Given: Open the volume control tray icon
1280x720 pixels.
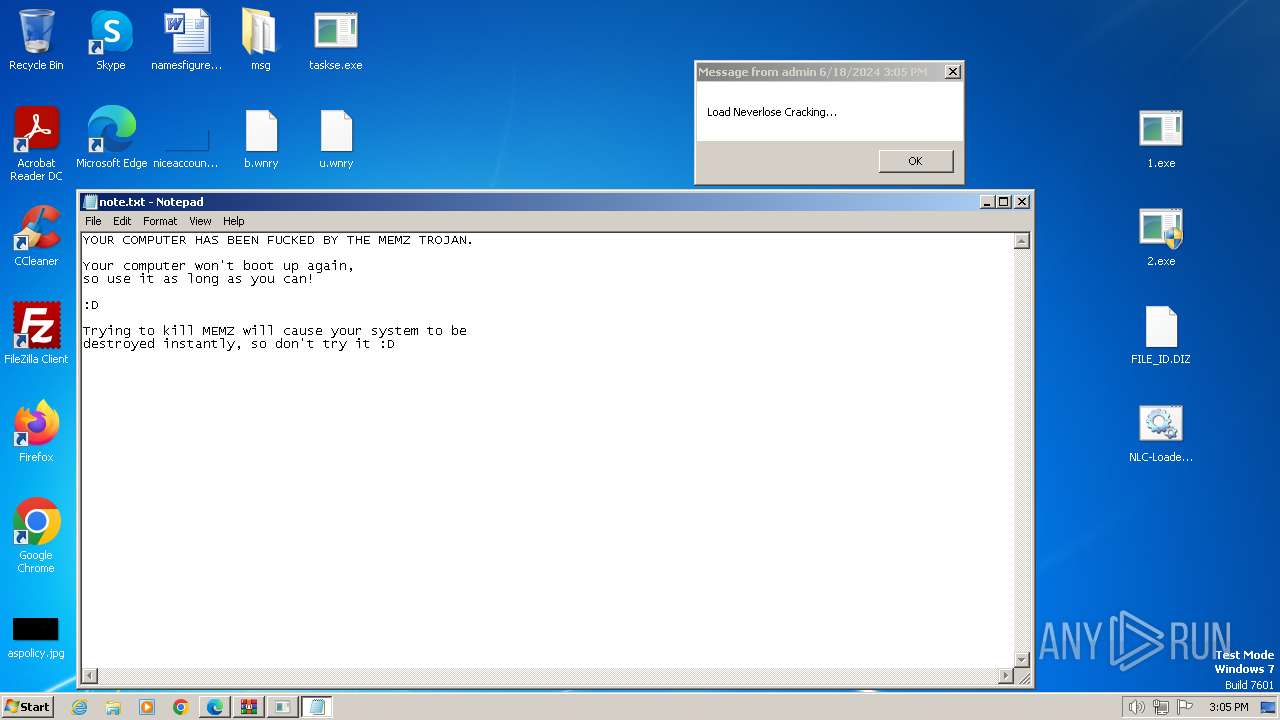Looking at the screenshot, I should tap(1137, 707).
